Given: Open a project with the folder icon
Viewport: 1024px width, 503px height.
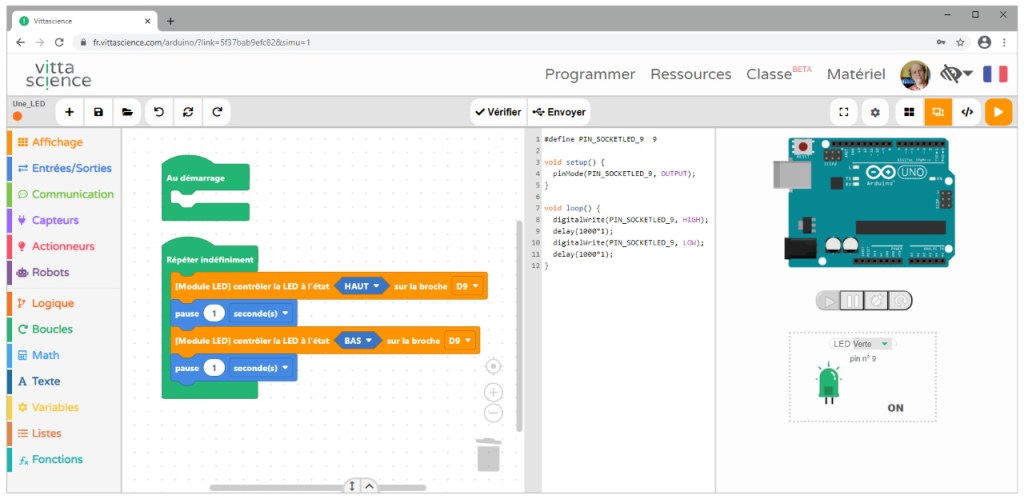Looking at the screenshot, I should [x=127, y=112].
